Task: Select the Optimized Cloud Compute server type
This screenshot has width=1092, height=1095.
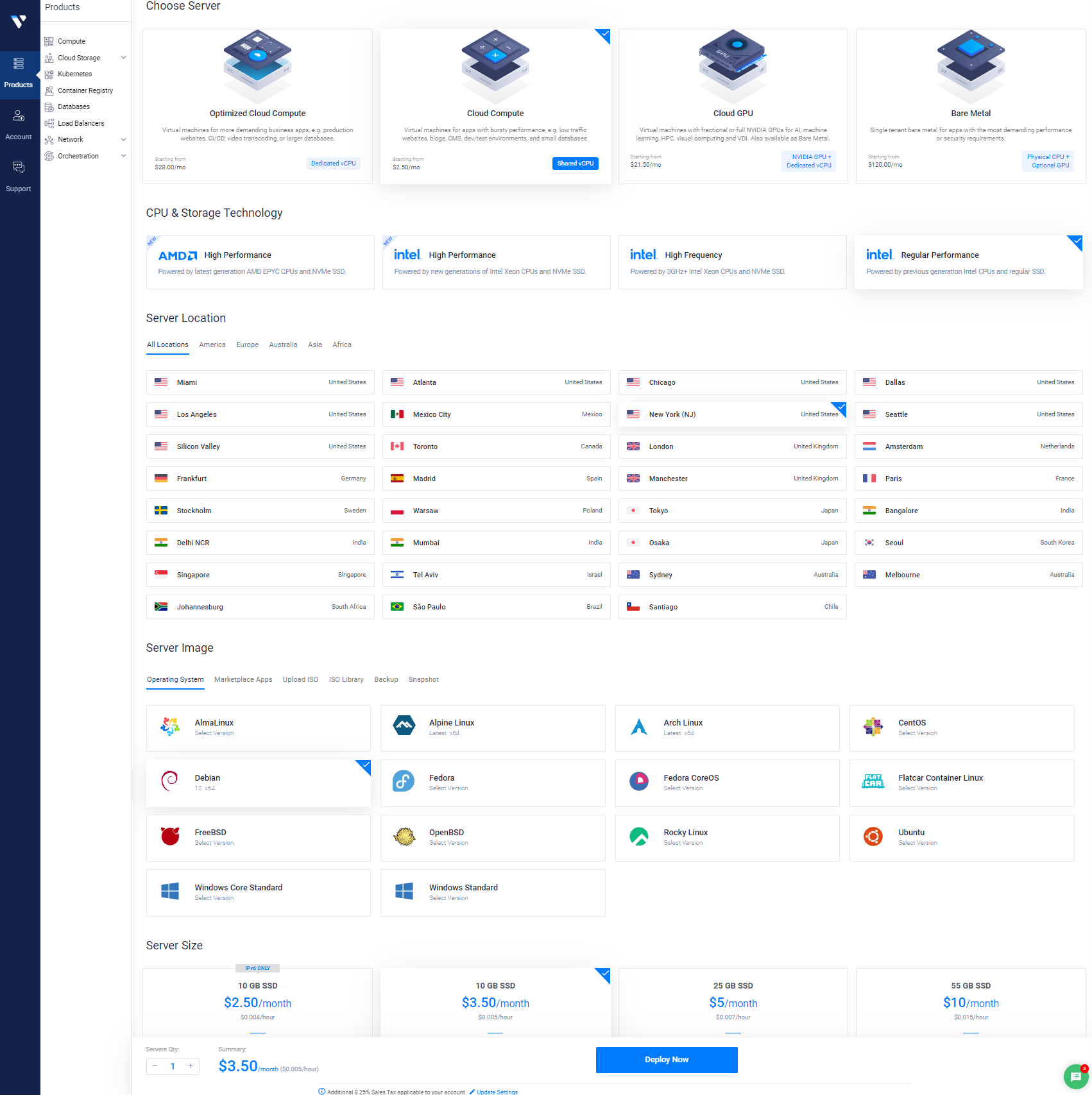Action: tap(257, 106)
